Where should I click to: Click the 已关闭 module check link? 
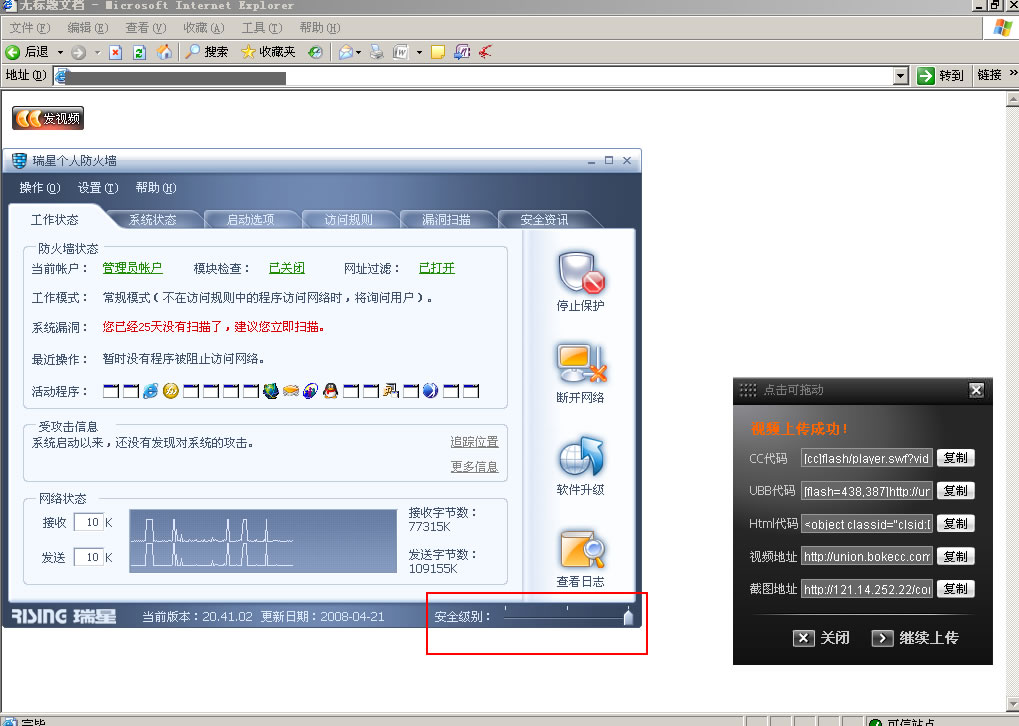pos(287,268)
